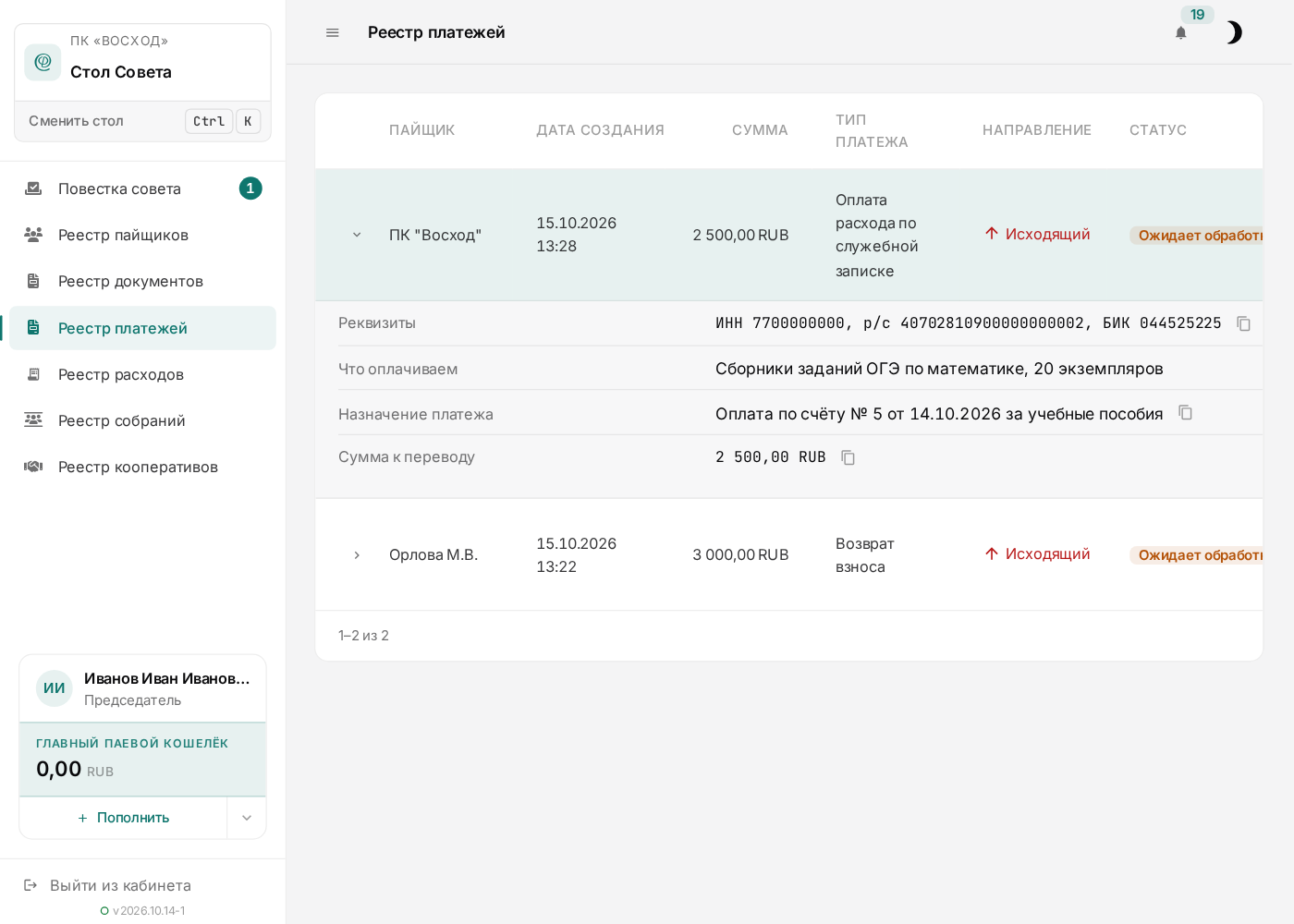The image size is (1294, 924).
Task: Click Реестр собраний sidebar icon
Action: [x=33, y=420]
